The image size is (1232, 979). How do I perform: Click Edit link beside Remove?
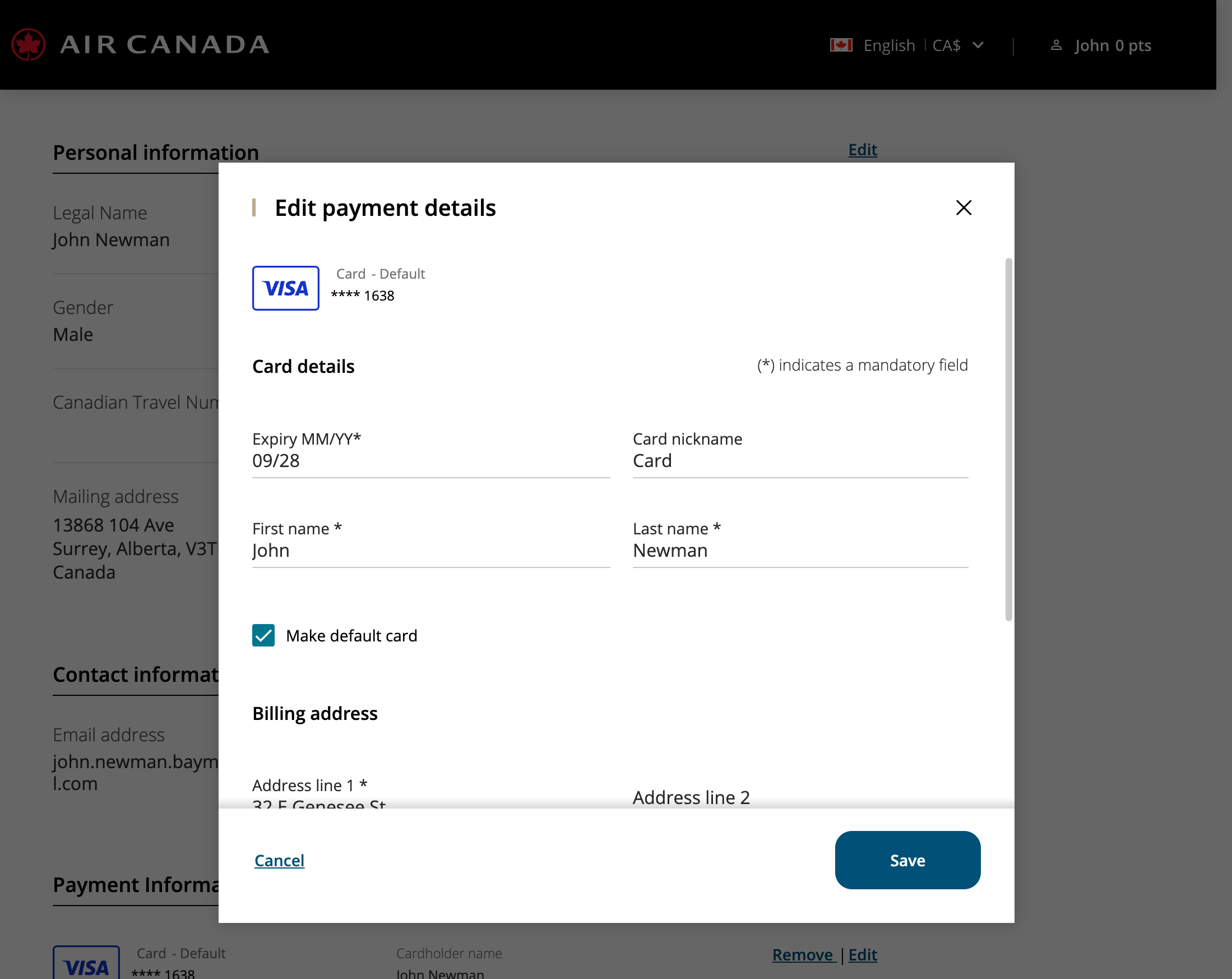862,954
